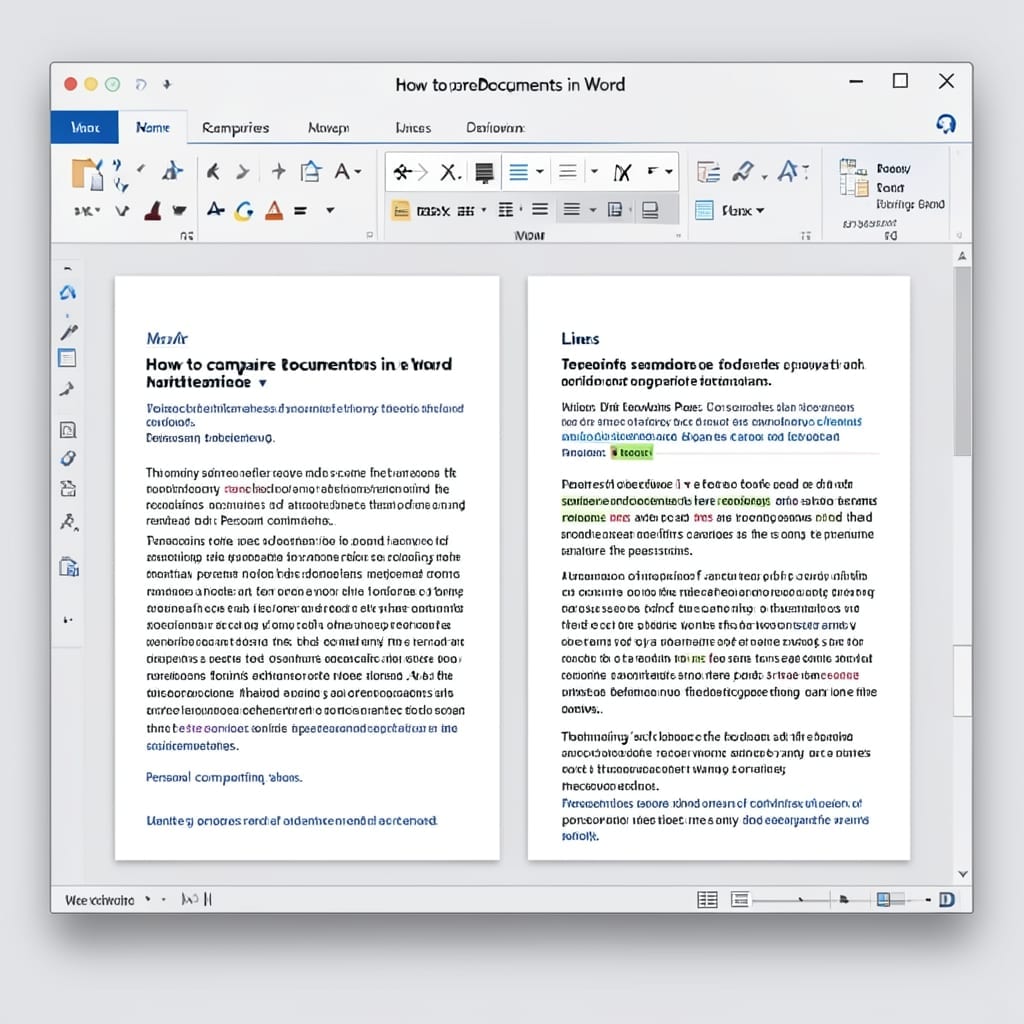Toggle the blue panel view icon in status bar
This screenshot has width=1024, height=1024.
click(x=883, y=899)
